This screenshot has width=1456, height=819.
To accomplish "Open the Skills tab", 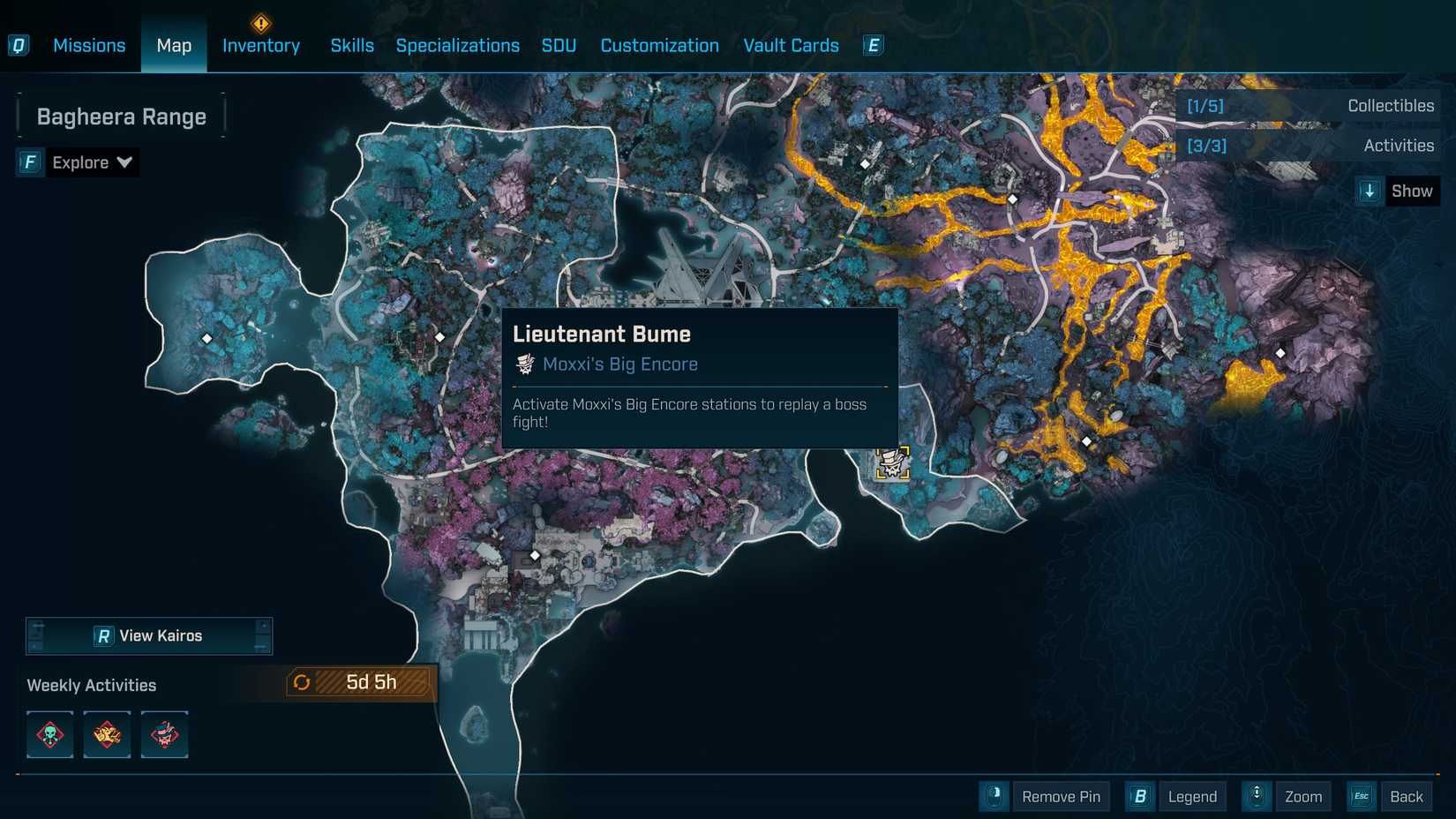I will pos(352,46).
